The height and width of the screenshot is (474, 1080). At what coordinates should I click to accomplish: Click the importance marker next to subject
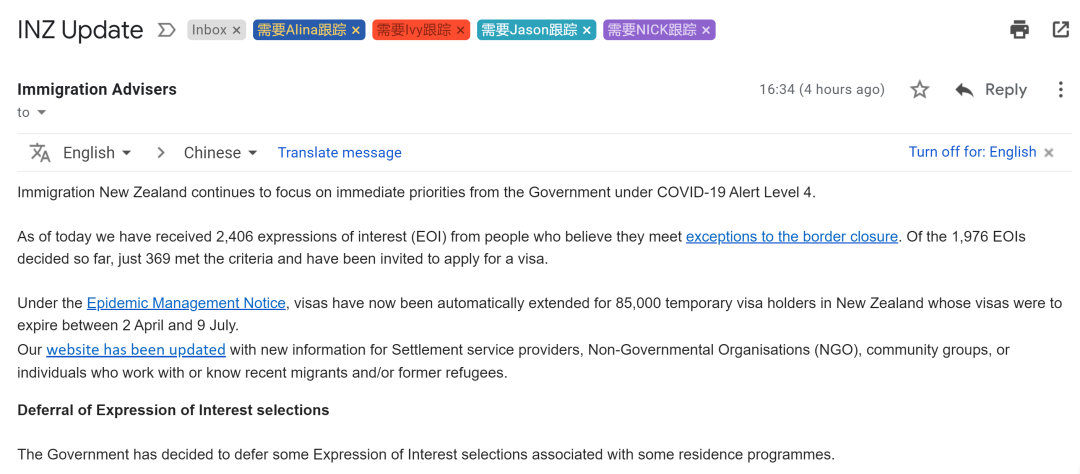point(166,30)
